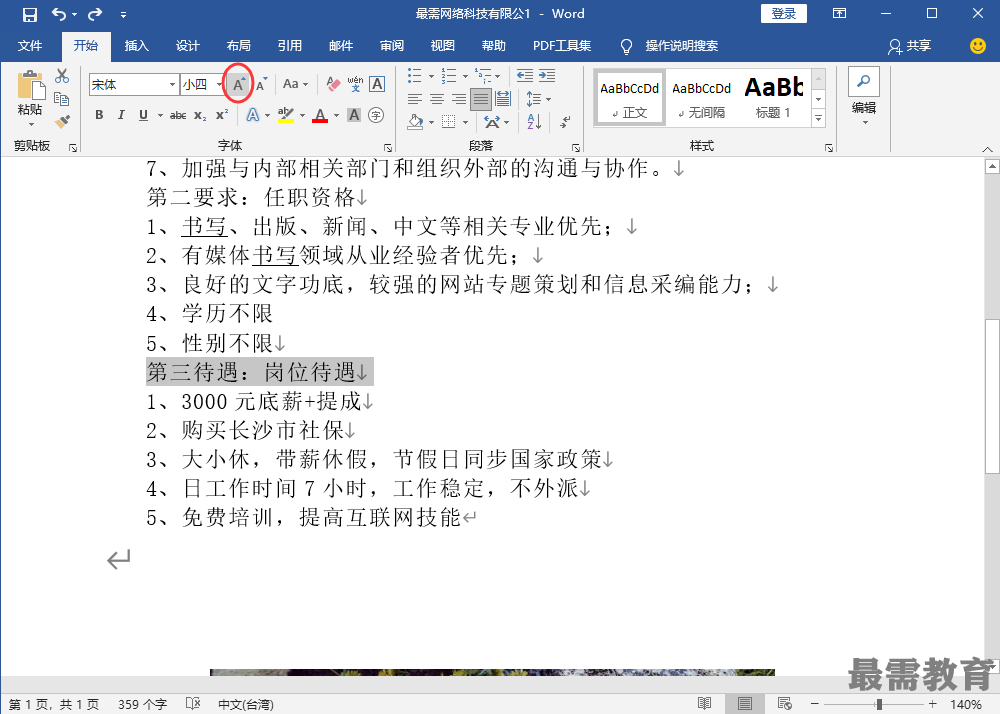
Task: Switch to the 插入 tab
Action: 136,46
